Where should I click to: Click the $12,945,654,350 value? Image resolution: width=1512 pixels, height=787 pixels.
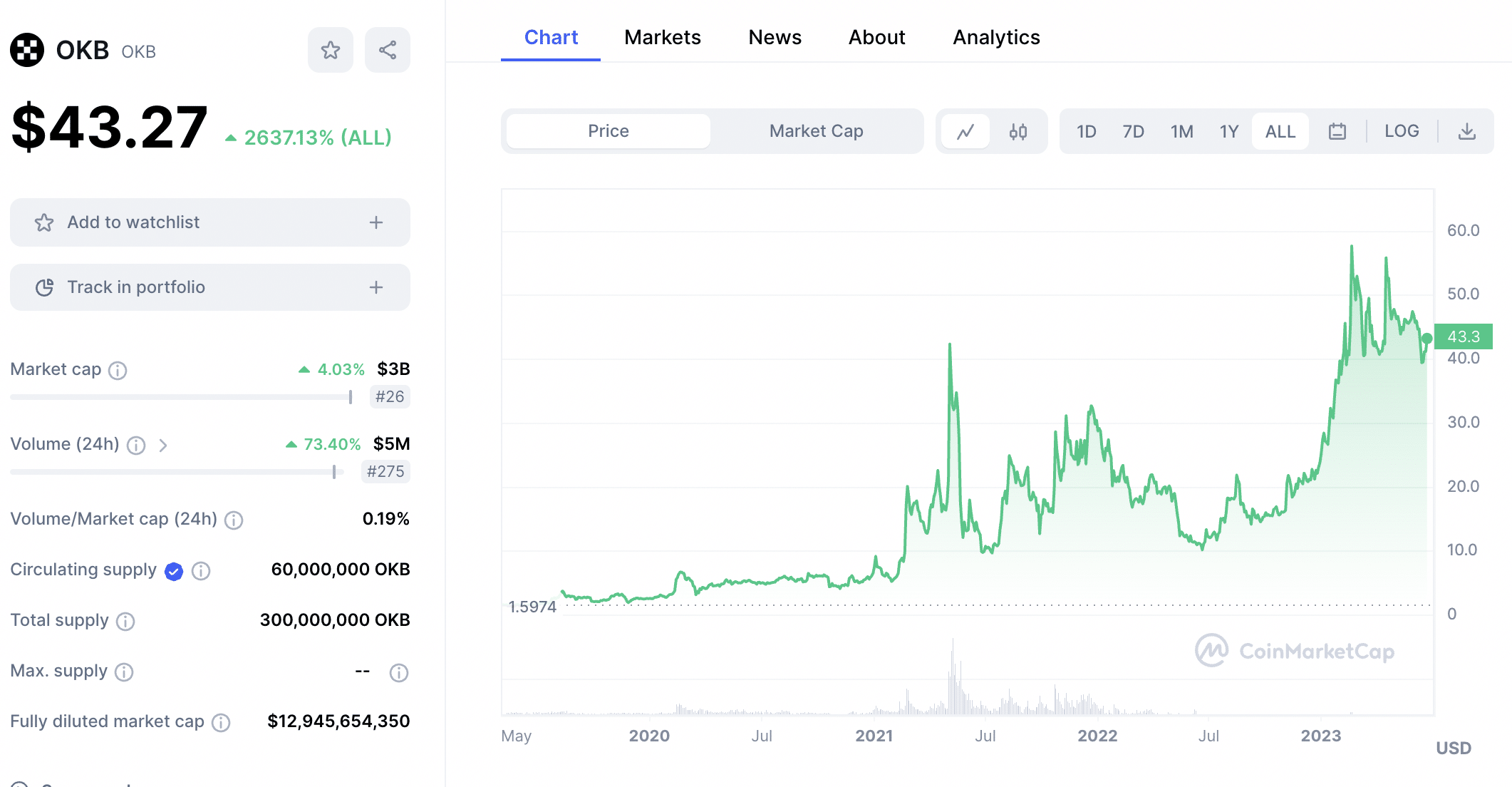point(338,721)
